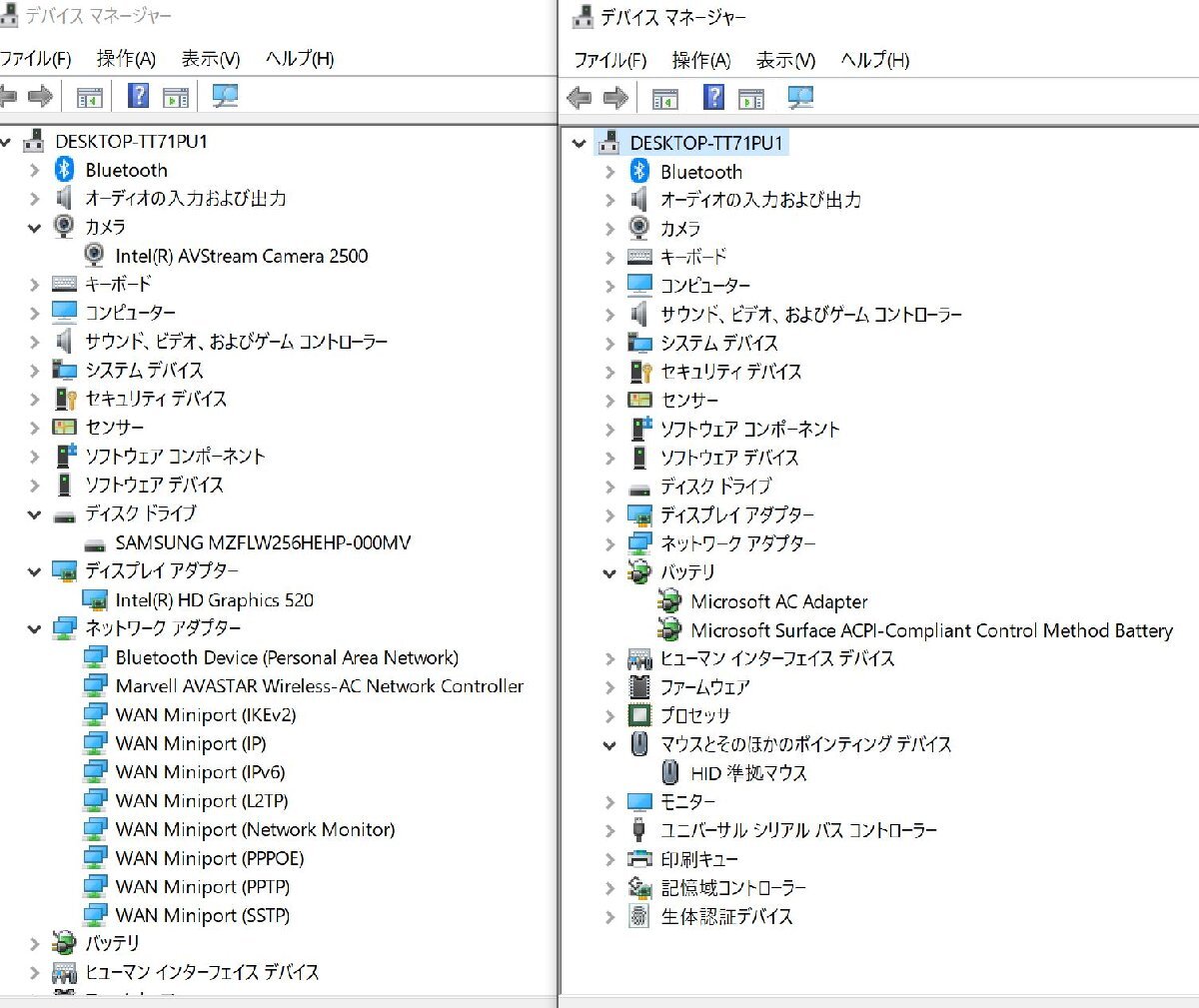Collapse ディスク ドライブ node in left window
The width and height of the screenshot is (1199, 1008).
[x=34, y=515]
